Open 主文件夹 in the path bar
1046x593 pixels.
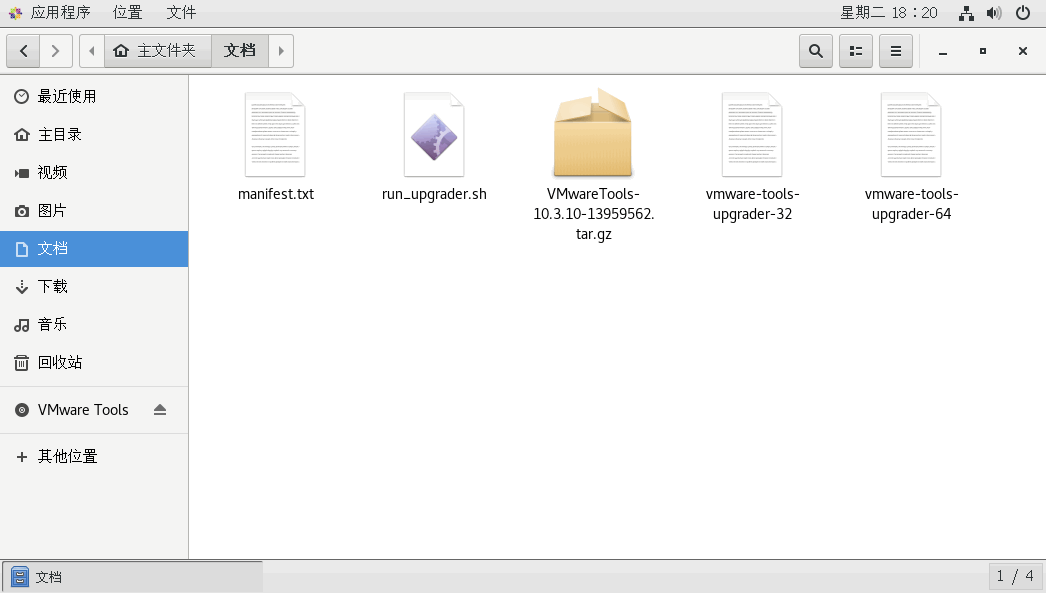157,51
